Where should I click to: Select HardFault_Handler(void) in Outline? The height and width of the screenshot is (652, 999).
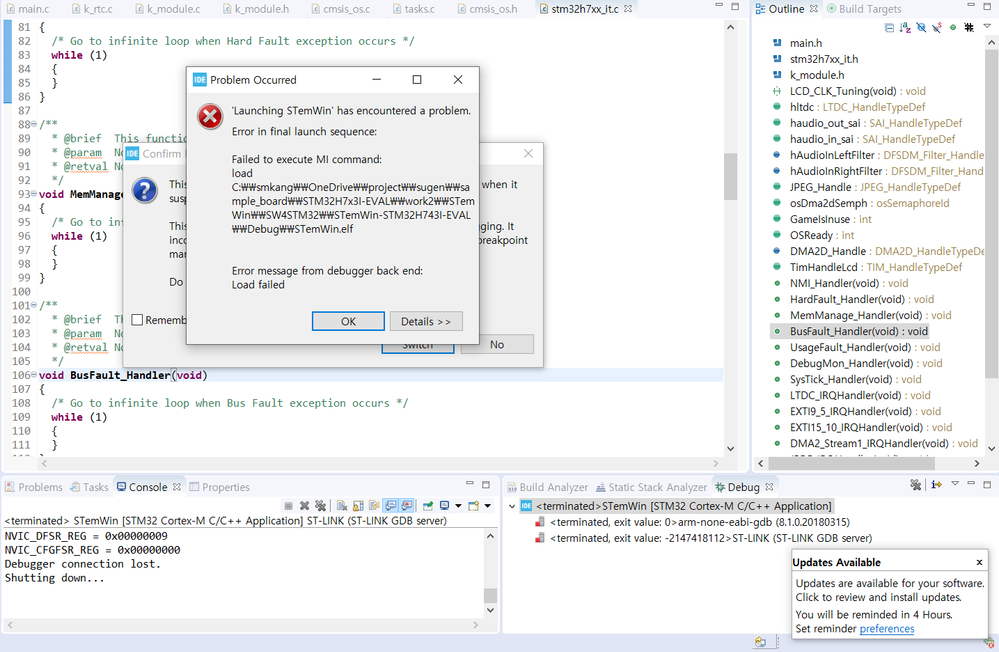point(853,299)
